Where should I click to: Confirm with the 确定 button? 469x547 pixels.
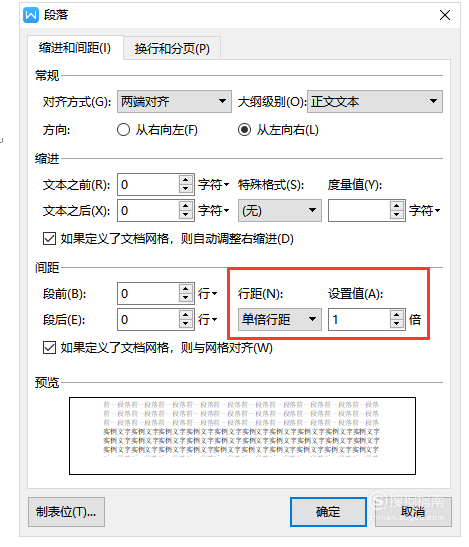[328, 512]
